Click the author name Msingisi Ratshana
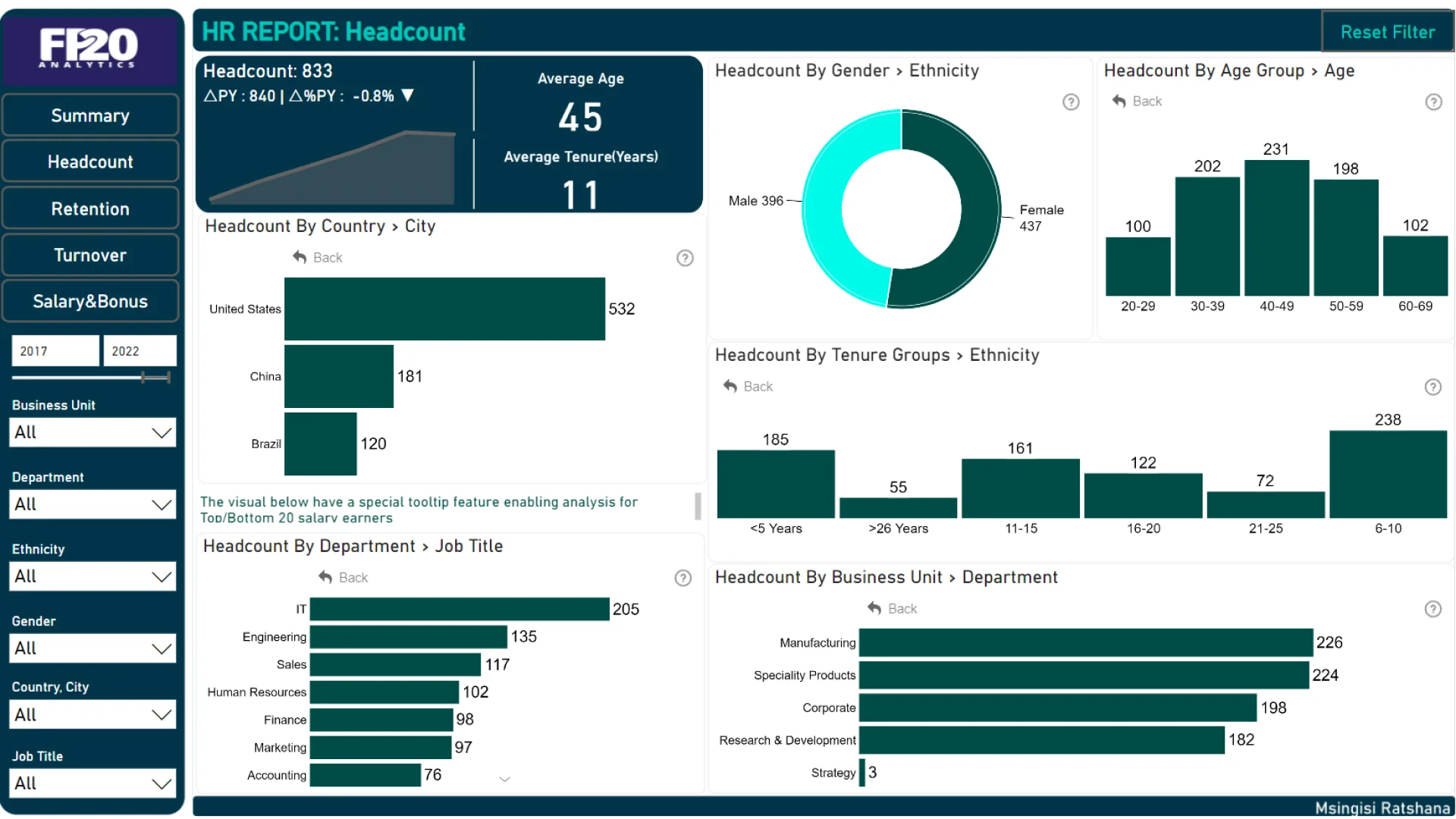This screenshot has height=819, width=1456. [x=1382, y=808]
